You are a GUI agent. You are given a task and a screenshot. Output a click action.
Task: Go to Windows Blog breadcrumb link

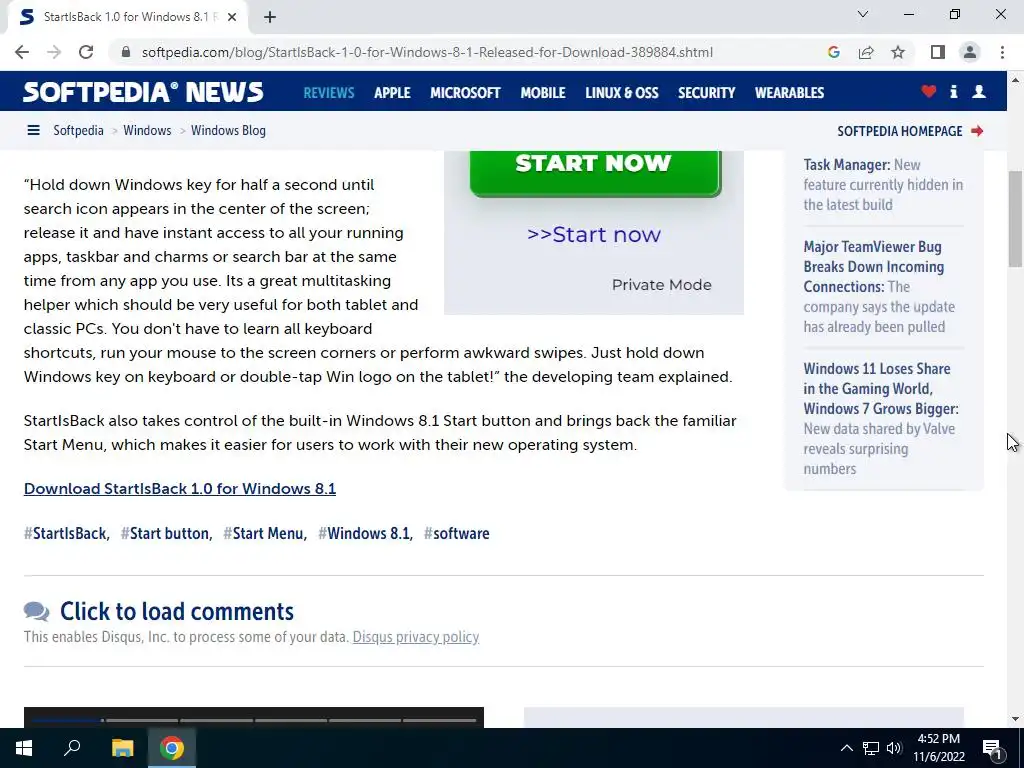pos(228,131)
